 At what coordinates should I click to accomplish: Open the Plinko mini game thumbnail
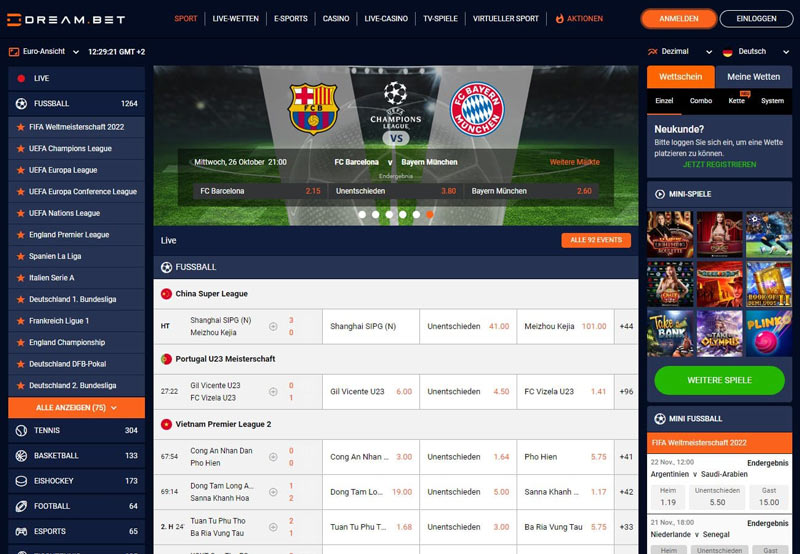pyautogui.click(x=769, y=333)
